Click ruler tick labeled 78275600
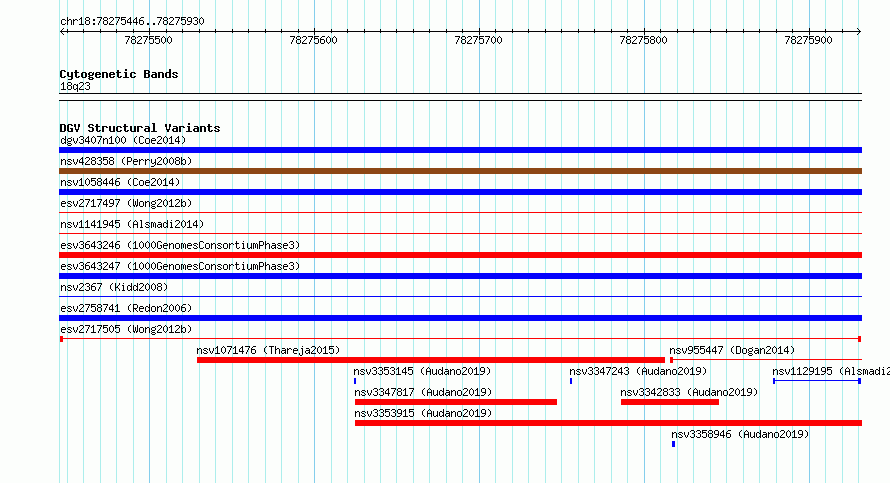 (x=313, y=40)
